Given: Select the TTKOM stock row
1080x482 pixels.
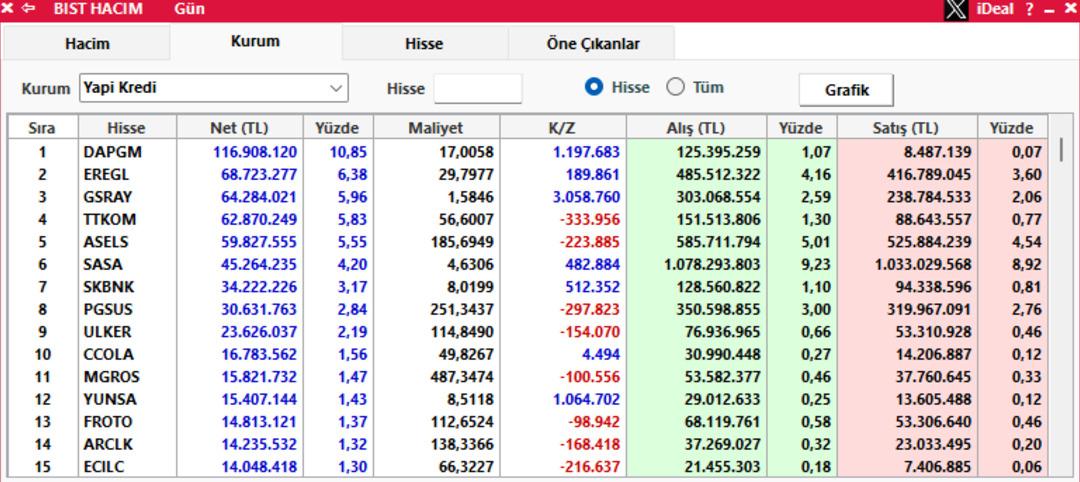Looking at the screenshot, I should (528, 219).
